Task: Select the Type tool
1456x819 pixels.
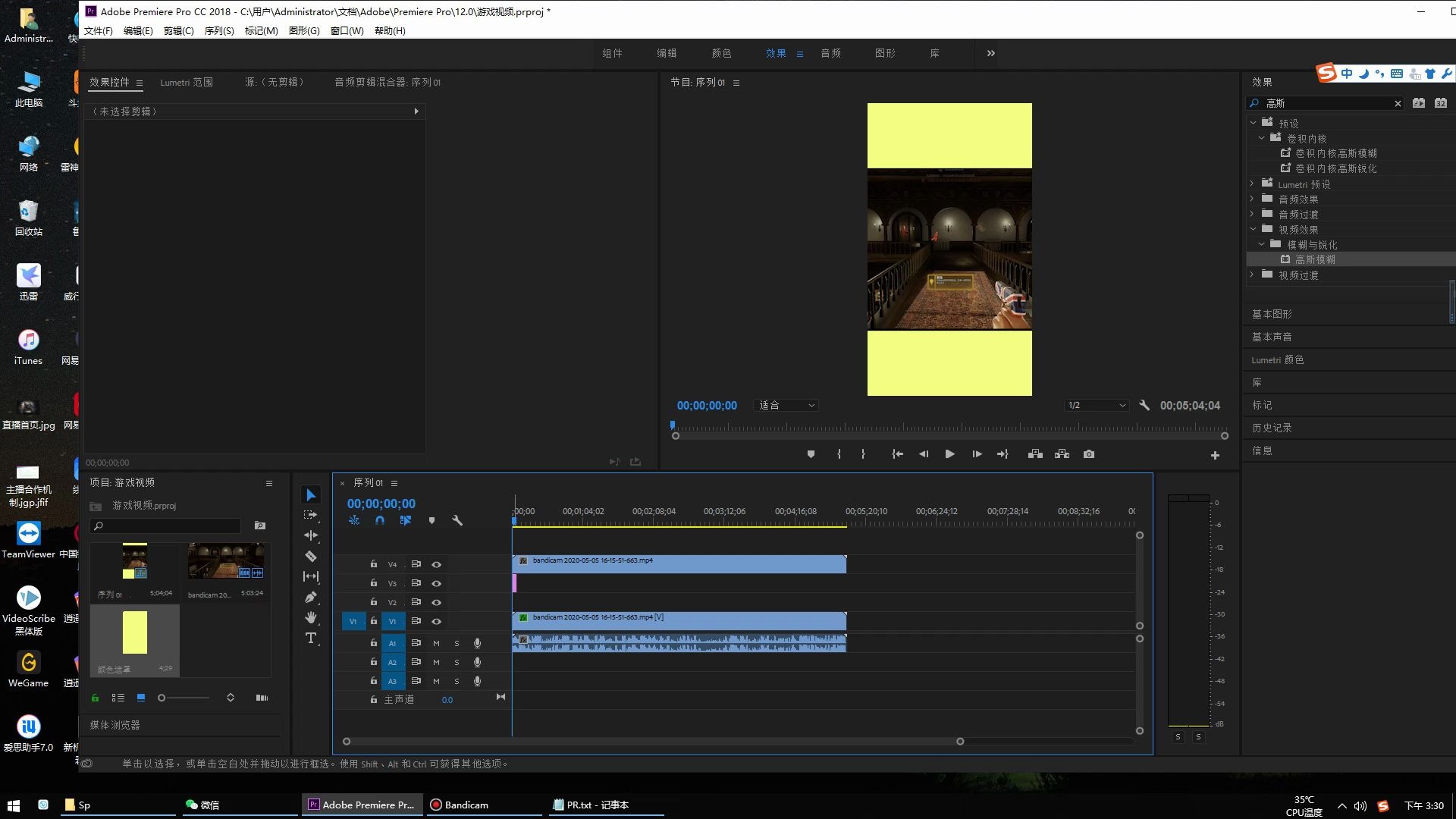Action: click(x=311, y=638)
